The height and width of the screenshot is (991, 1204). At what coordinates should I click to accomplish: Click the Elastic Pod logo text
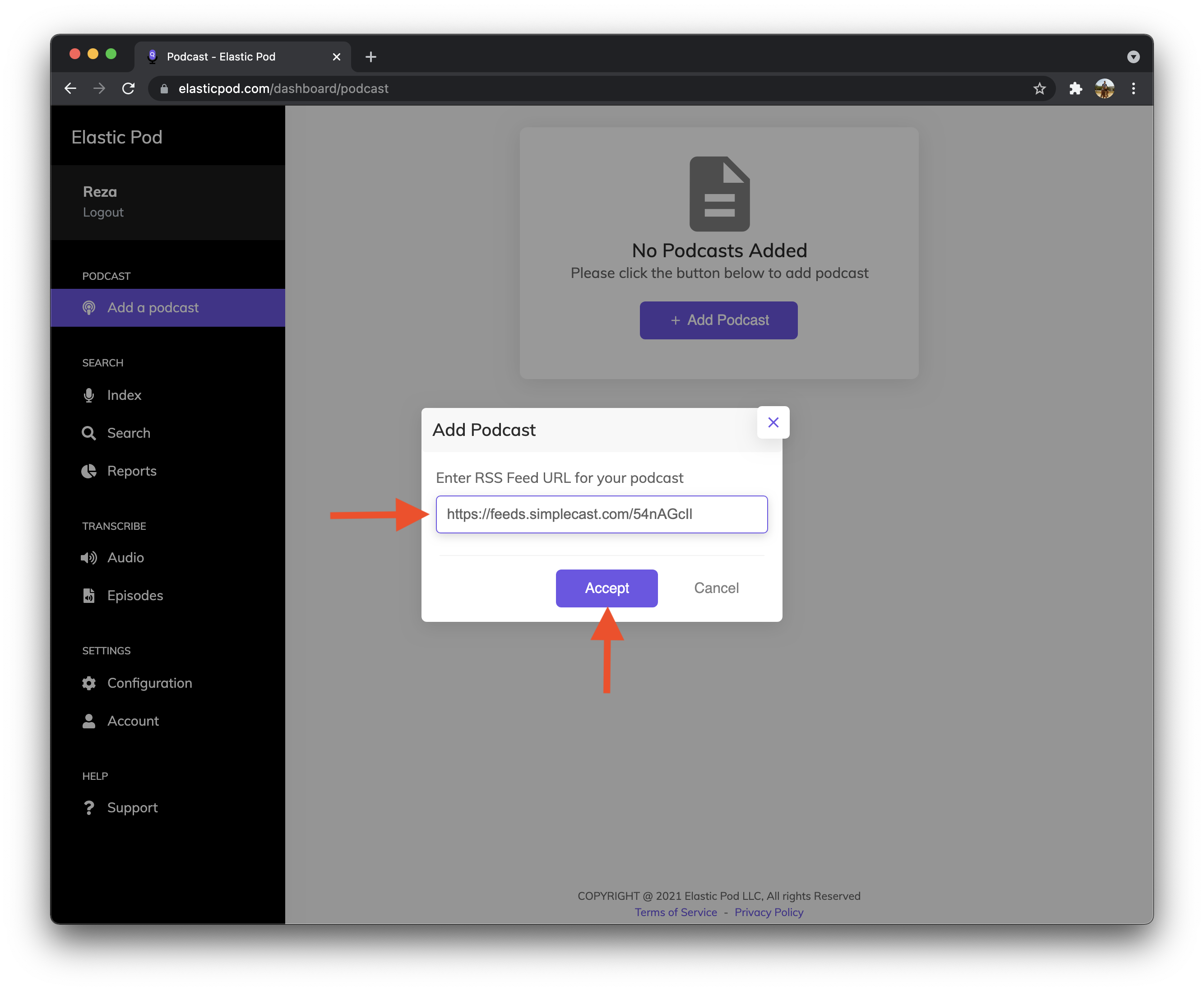pyautogui.click(x=116, y=137)
